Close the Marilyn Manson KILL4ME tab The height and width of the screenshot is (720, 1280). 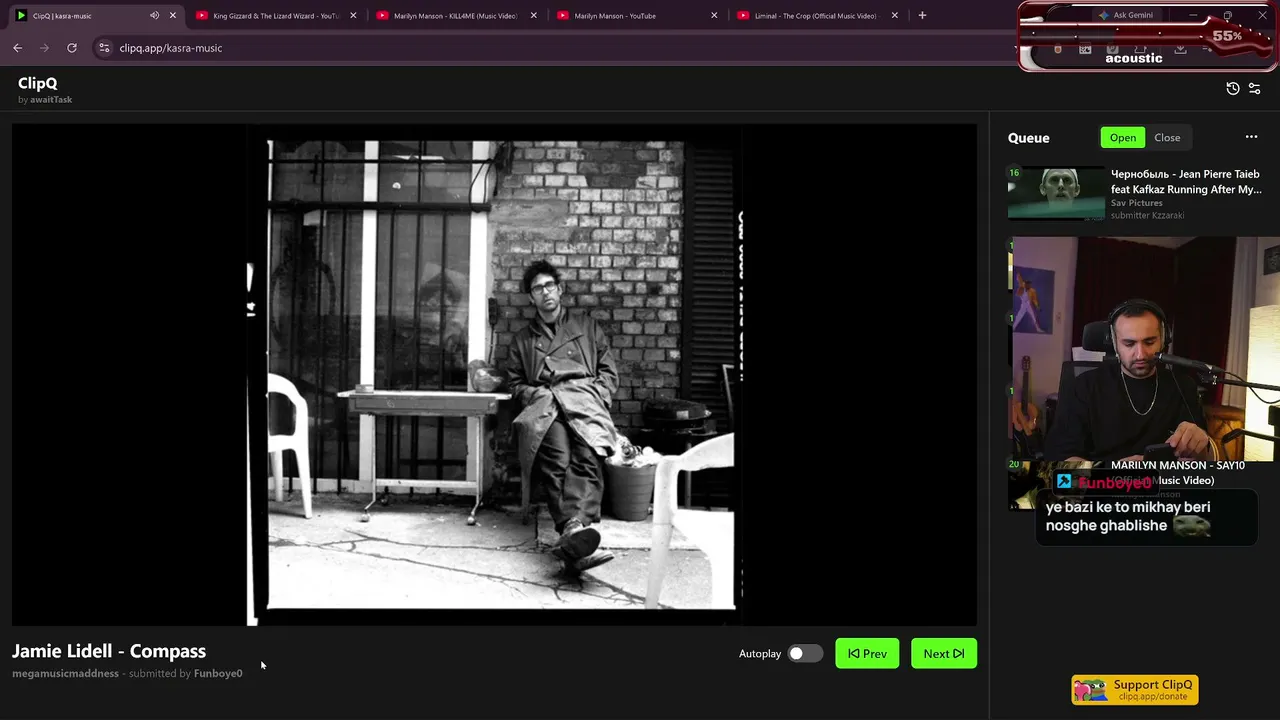pos(534,16)
